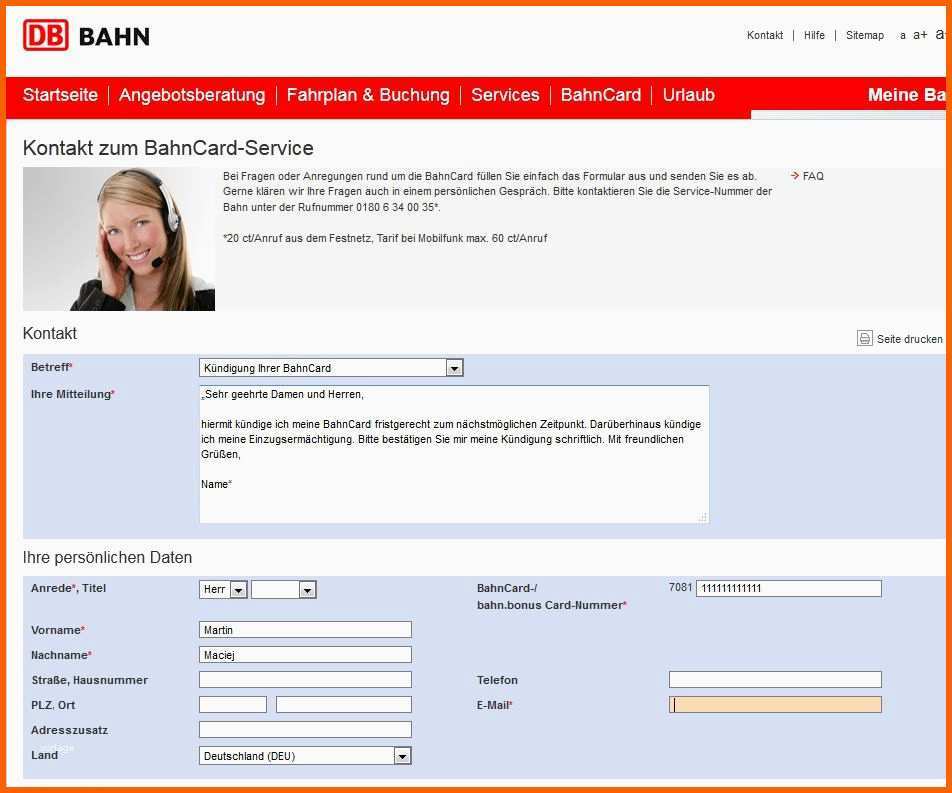Click the printer icon for Seite drucken
This screenshot has width=952, height=793.
tap(864, 339)
